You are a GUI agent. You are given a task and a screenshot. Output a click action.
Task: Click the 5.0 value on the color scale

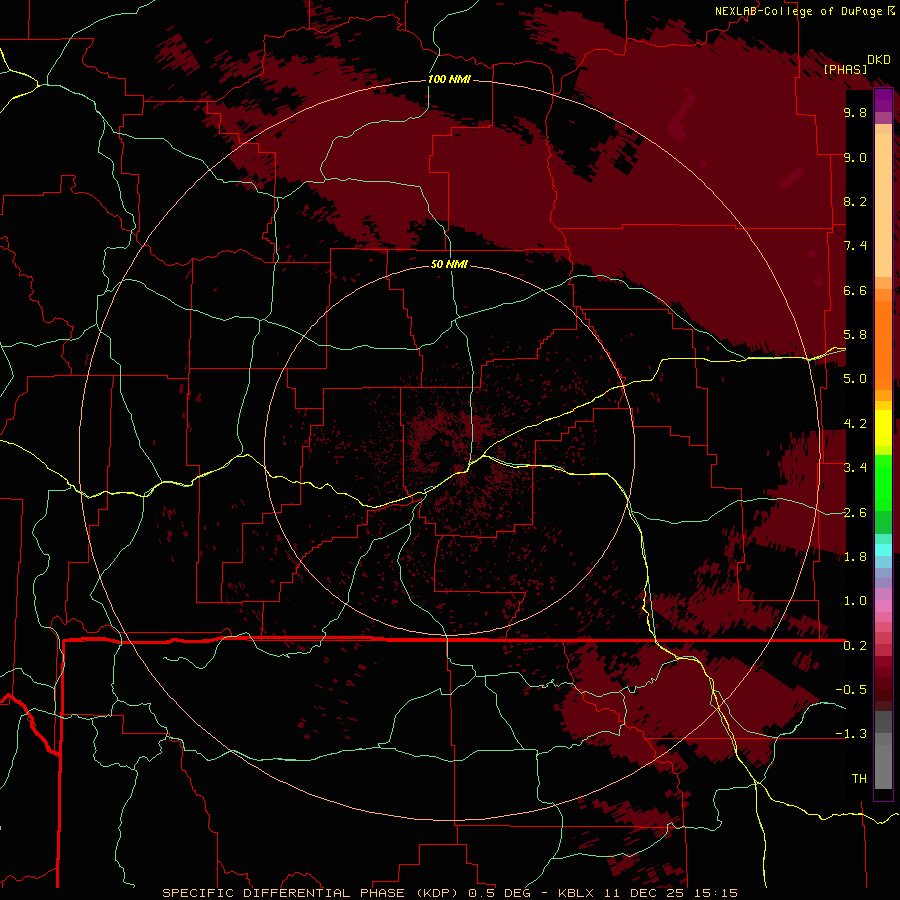(x=855, y=379)
